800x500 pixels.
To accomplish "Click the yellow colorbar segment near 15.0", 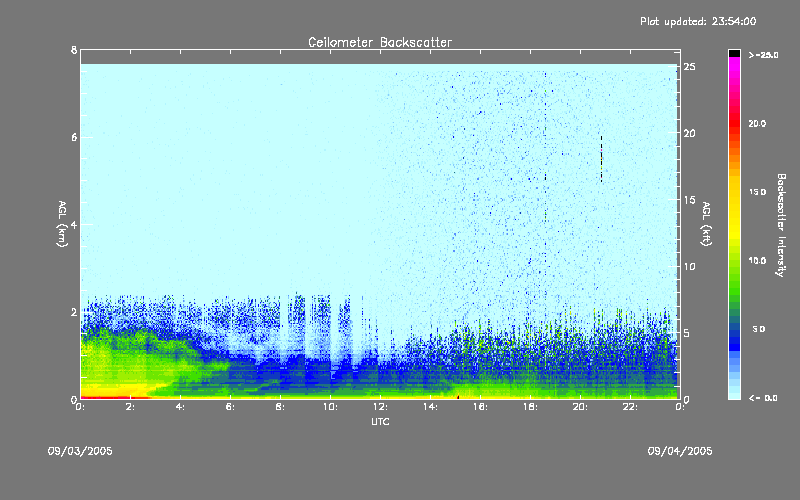I will click(x=734, y=193).
